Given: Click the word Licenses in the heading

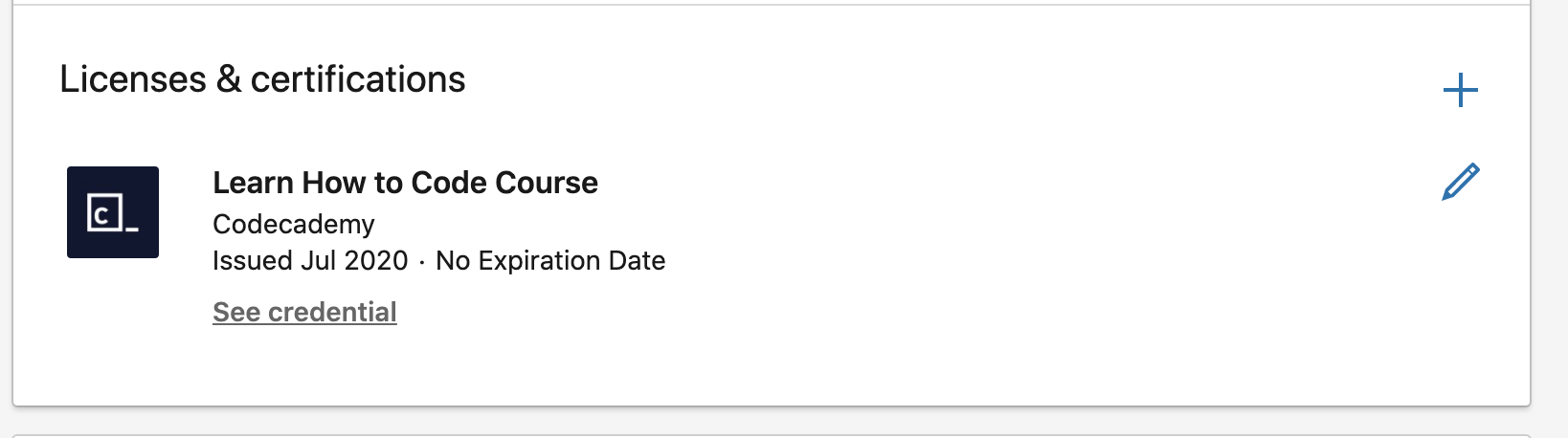Looking at the screenshot, I should (x=133, y=79).
